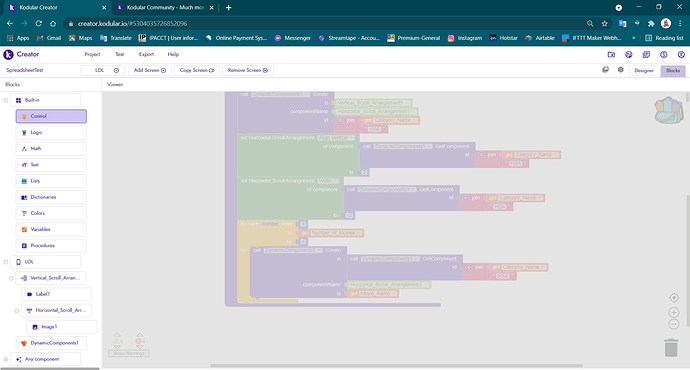This screenshot has width=690, height=370.
Task: Open the folder icon in Creator header
Action: (611, 55)
